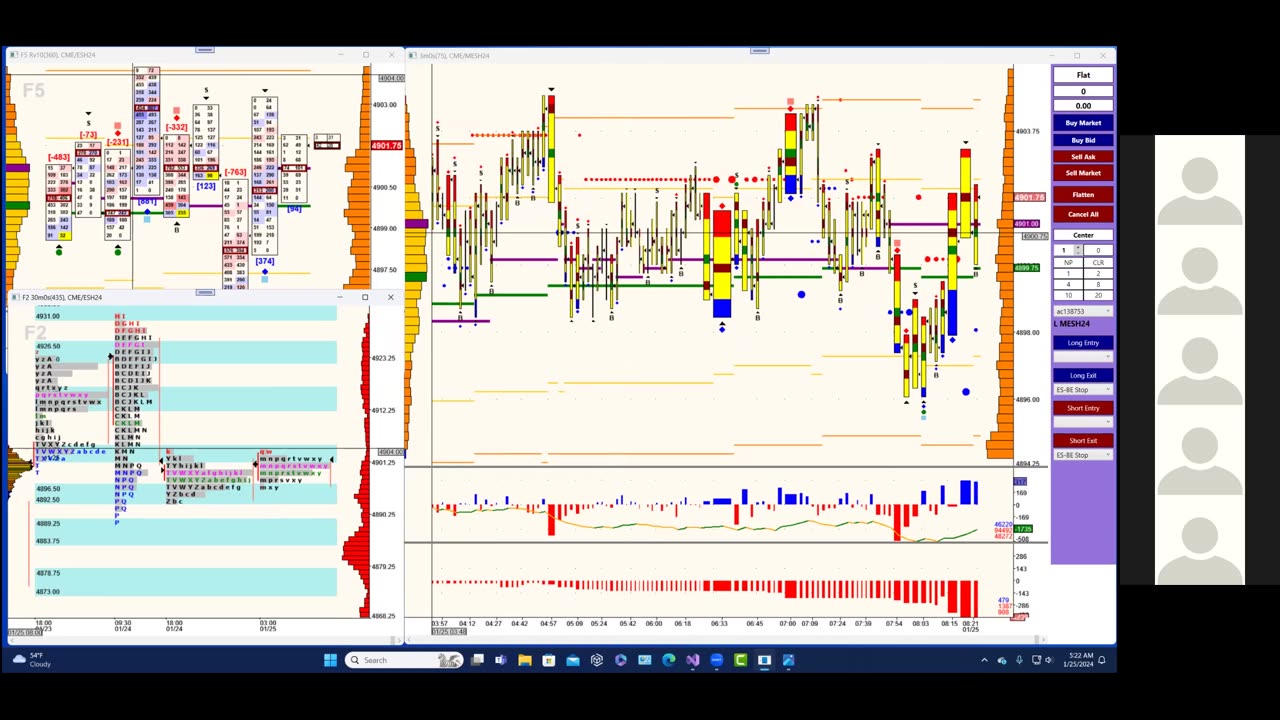1280x720 pixels.
Task: Click the 07:54 time label on main chart
Action: click(x=893, y=623)
